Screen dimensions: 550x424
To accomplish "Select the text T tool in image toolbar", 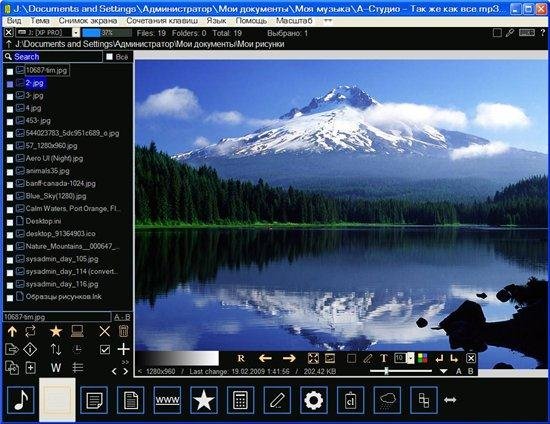I will pos(384,358).
